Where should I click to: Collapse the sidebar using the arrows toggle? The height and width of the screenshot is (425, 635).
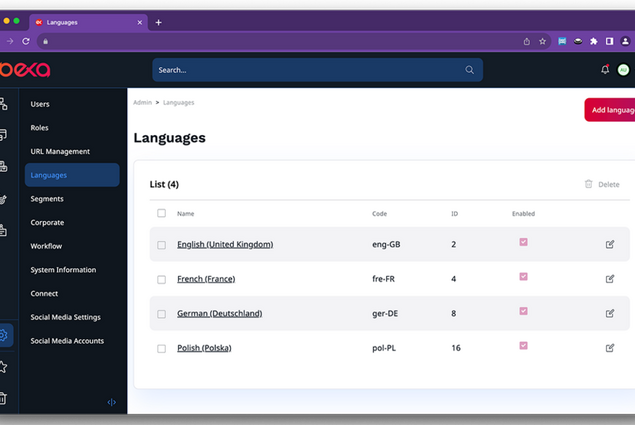[x=111, y=402]
